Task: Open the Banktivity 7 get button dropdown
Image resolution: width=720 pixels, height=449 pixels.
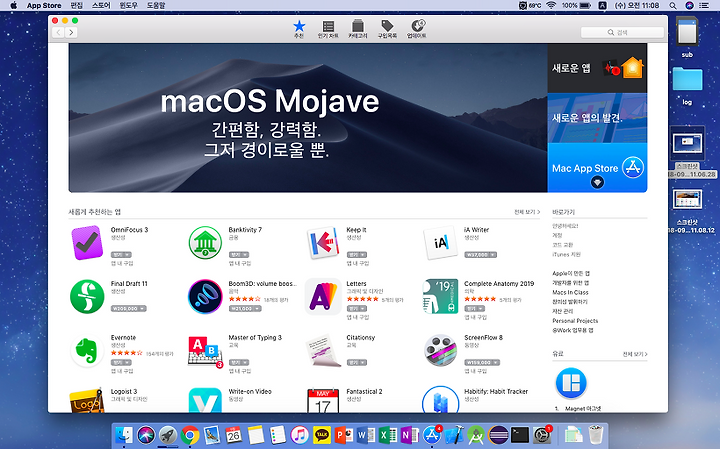Action: click(239, 254)
